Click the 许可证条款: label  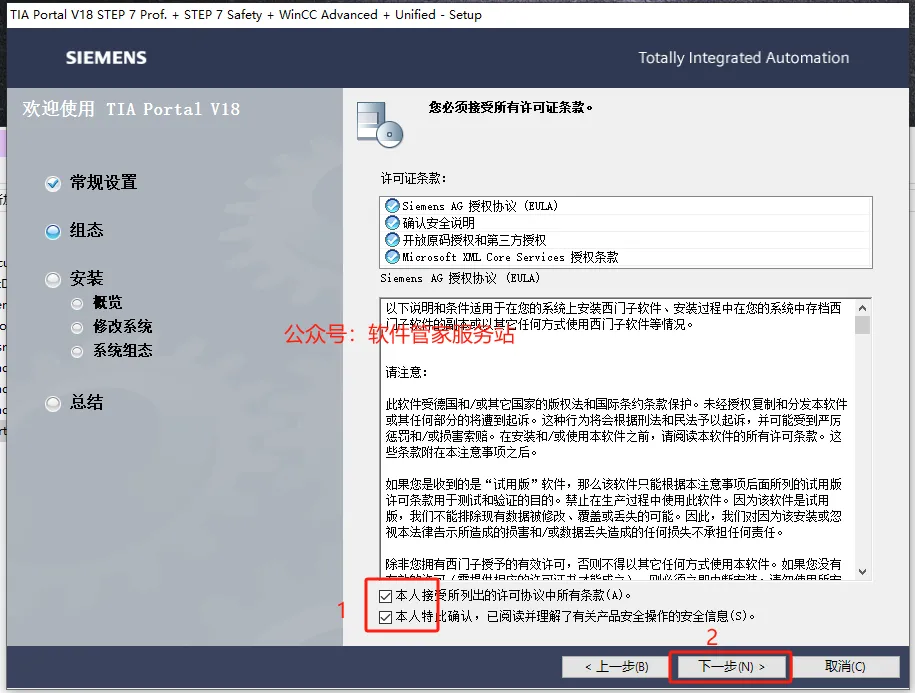pos(413,178)
